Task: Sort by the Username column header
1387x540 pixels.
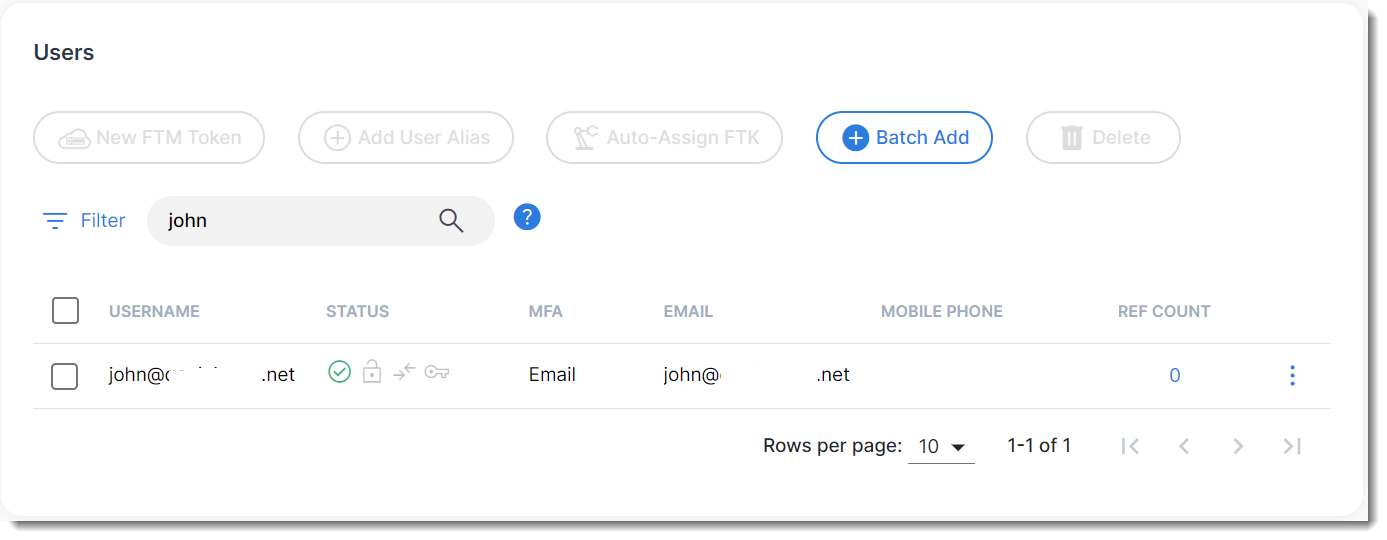Action: (x=154, y=311)
